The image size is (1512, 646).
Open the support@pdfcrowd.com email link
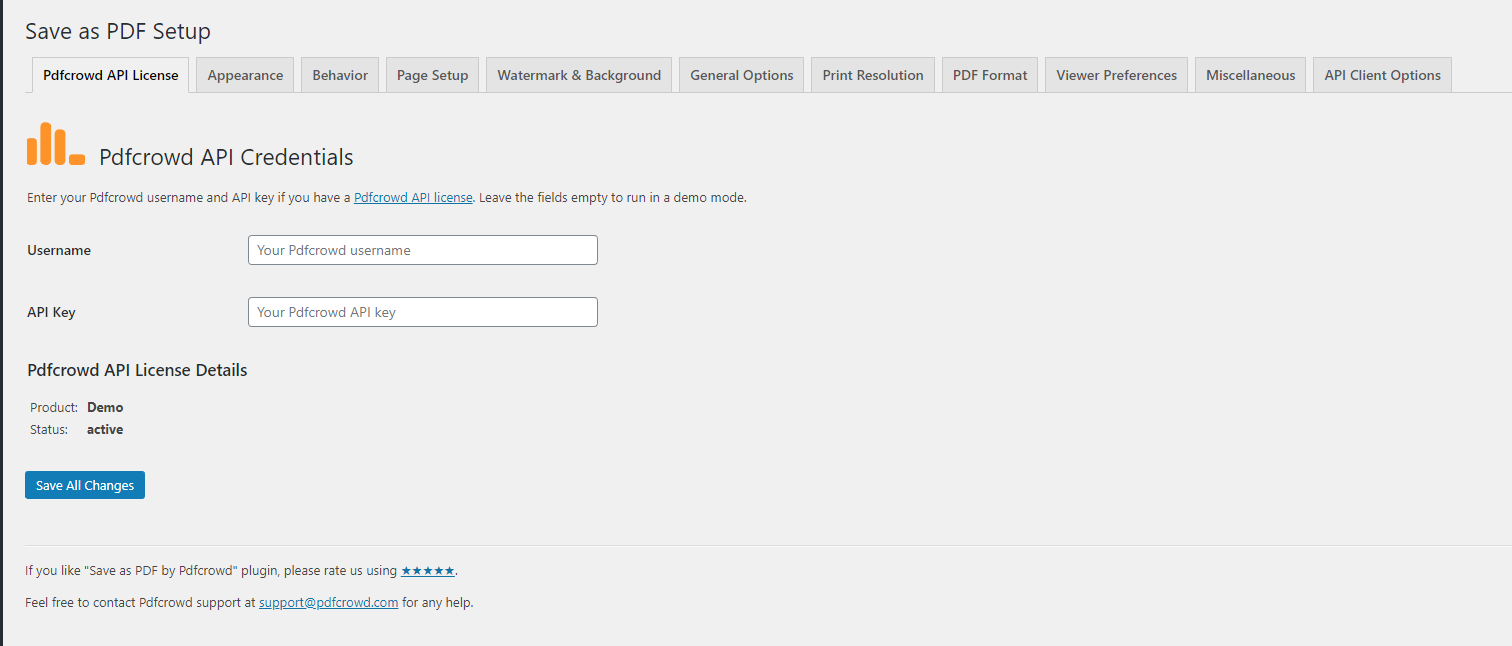[x=329, y=603]
